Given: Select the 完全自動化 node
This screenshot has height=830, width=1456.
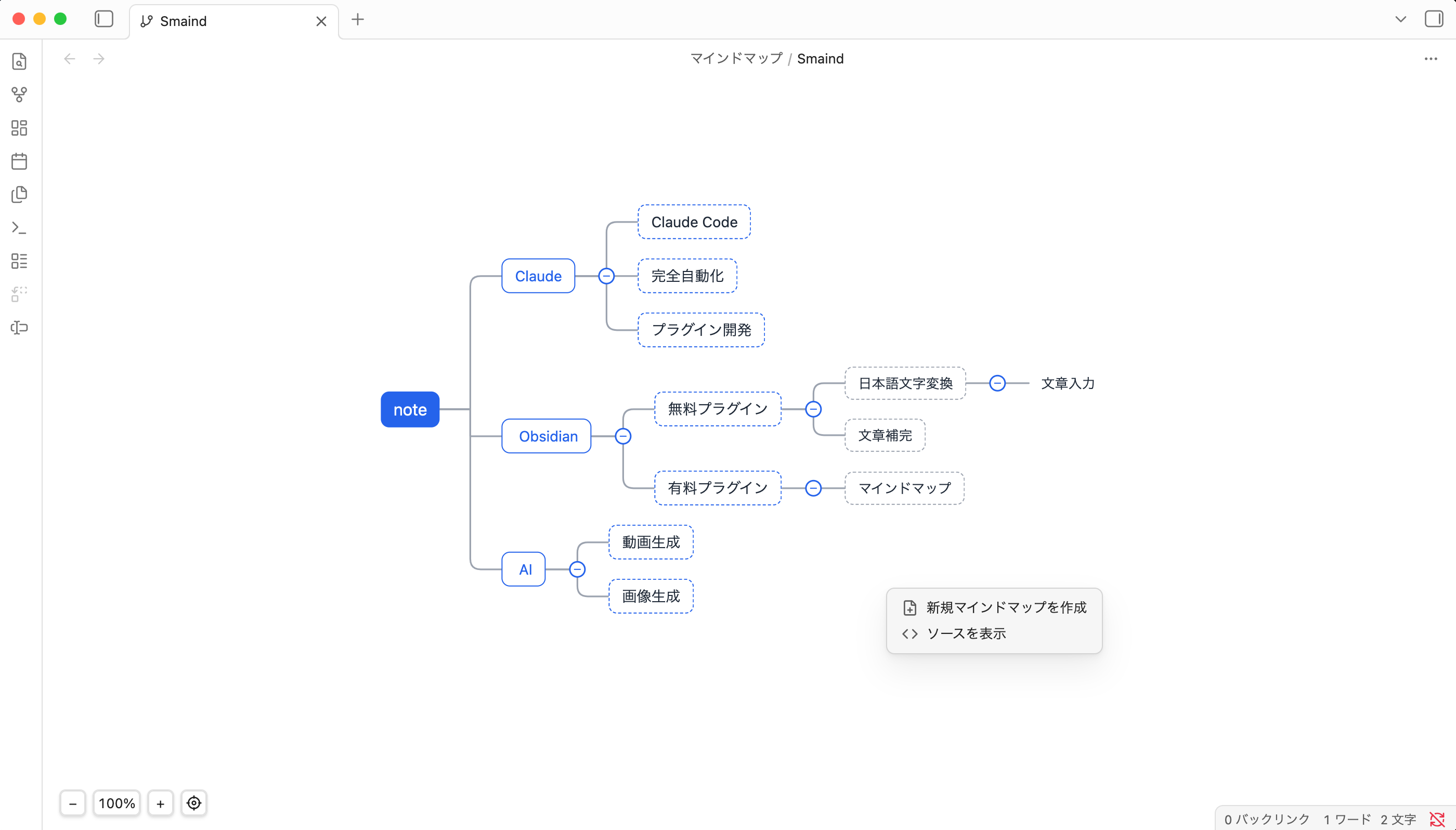Looking at the screenshot, I should click(687, 276).
